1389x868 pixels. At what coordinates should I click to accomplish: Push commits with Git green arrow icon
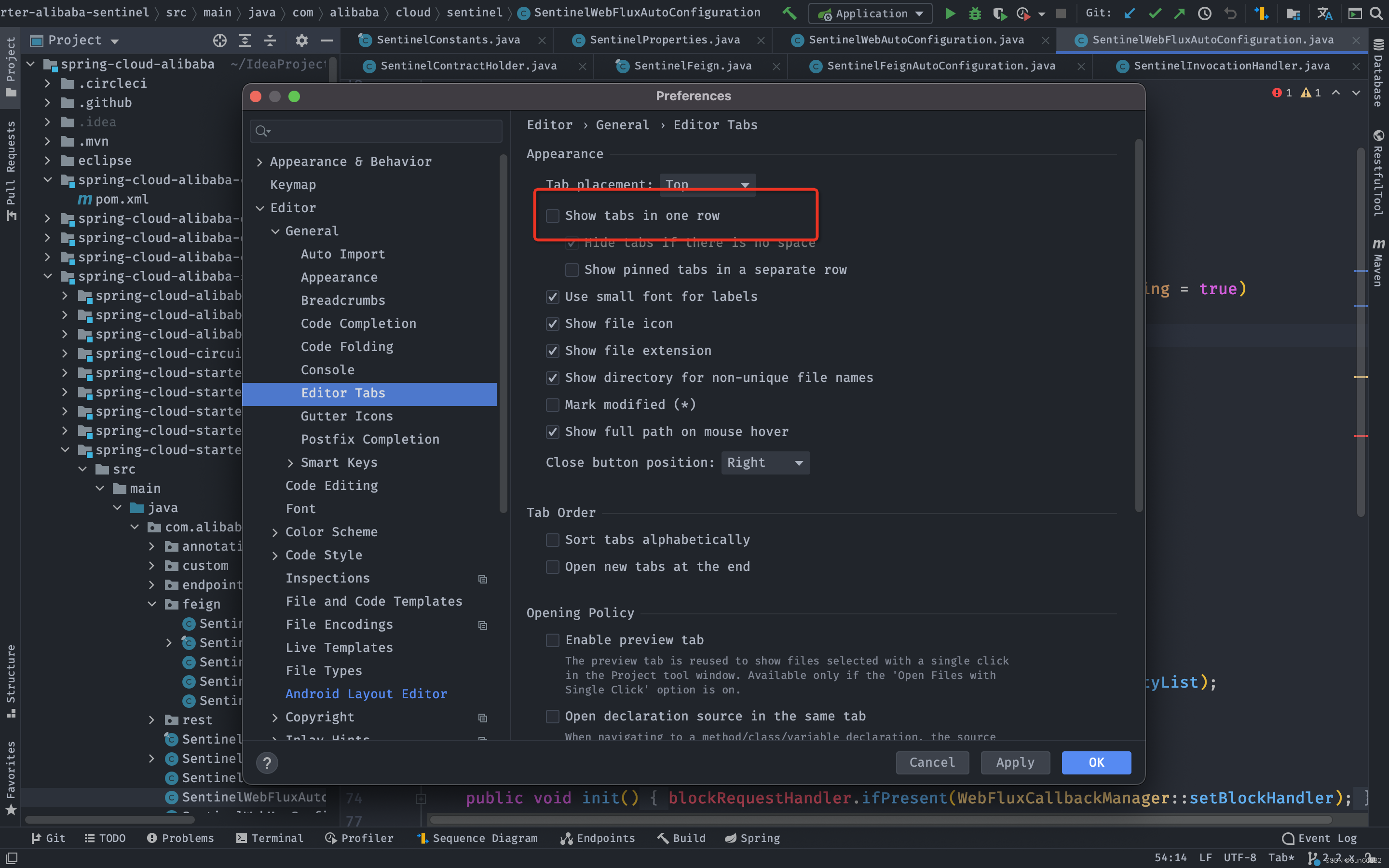point(1180,13)
